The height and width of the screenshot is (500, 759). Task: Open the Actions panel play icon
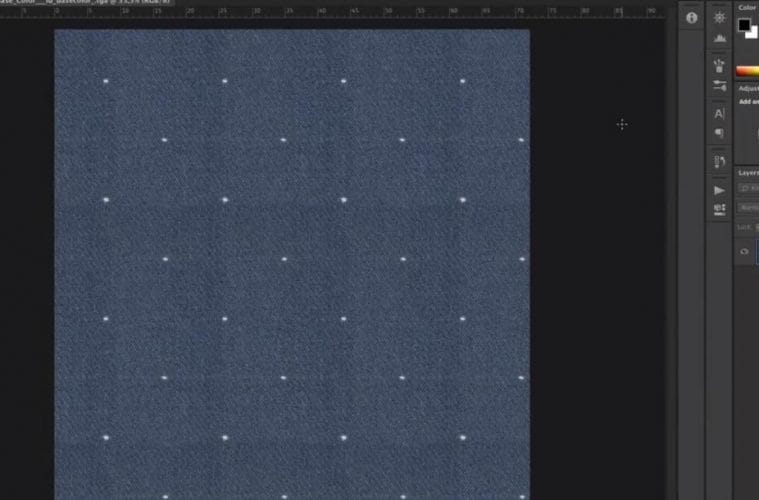[719, 190]
